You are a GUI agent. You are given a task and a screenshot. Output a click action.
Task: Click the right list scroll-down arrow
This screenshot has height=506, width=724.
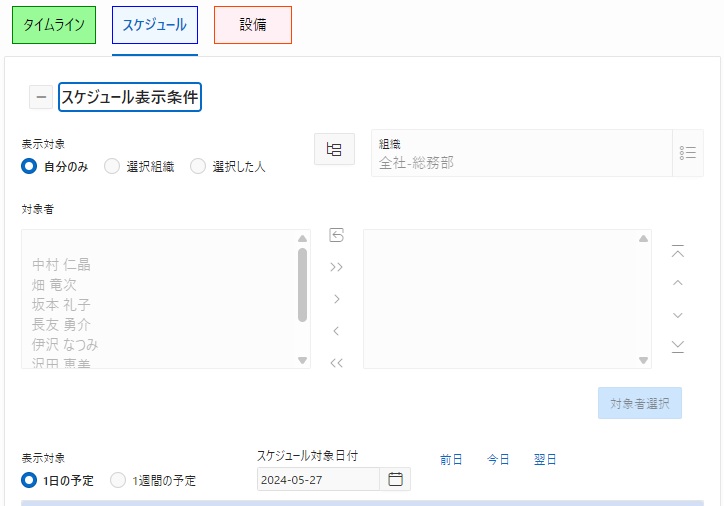pyautogui.click(x=643, y=360)
